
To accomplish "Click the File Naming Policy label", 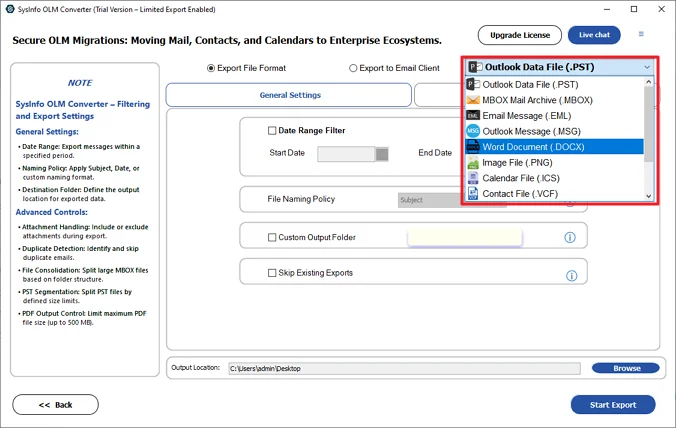I will pyautogui.click(x=301, y=199).
